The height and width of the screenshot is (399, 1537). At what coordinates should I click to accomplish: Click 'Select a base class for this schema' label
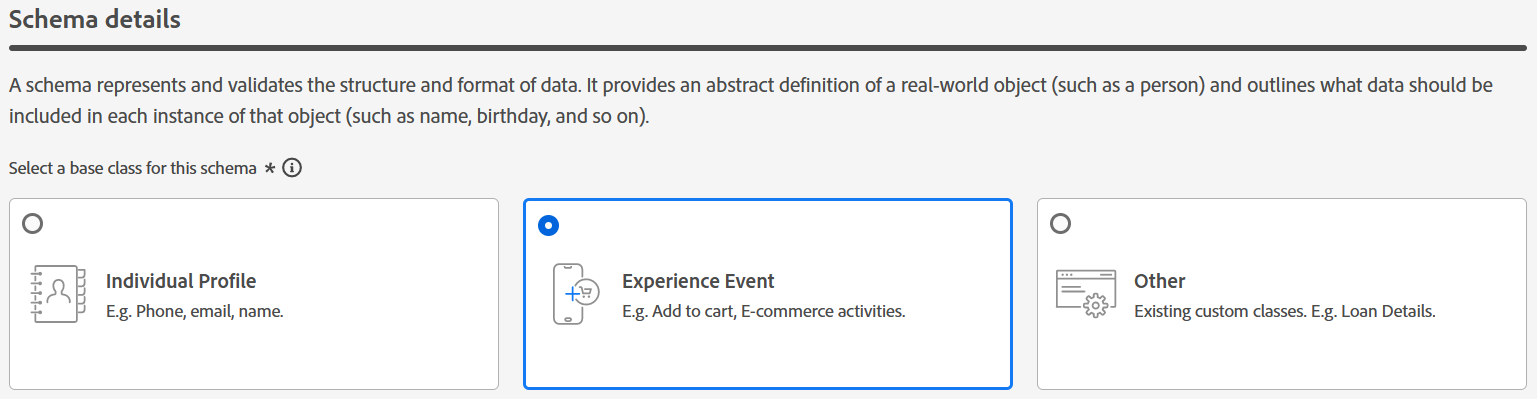click(x=133, y=168)
